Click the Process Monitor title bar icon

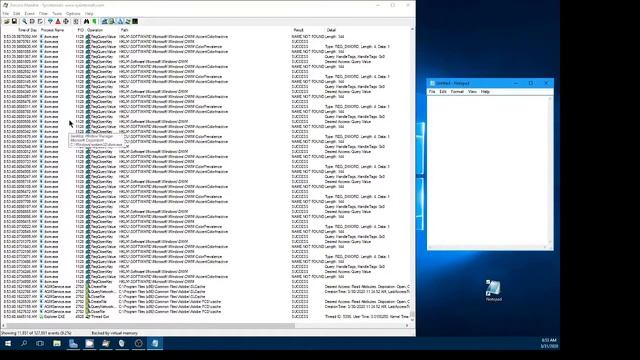click(5, 5)
